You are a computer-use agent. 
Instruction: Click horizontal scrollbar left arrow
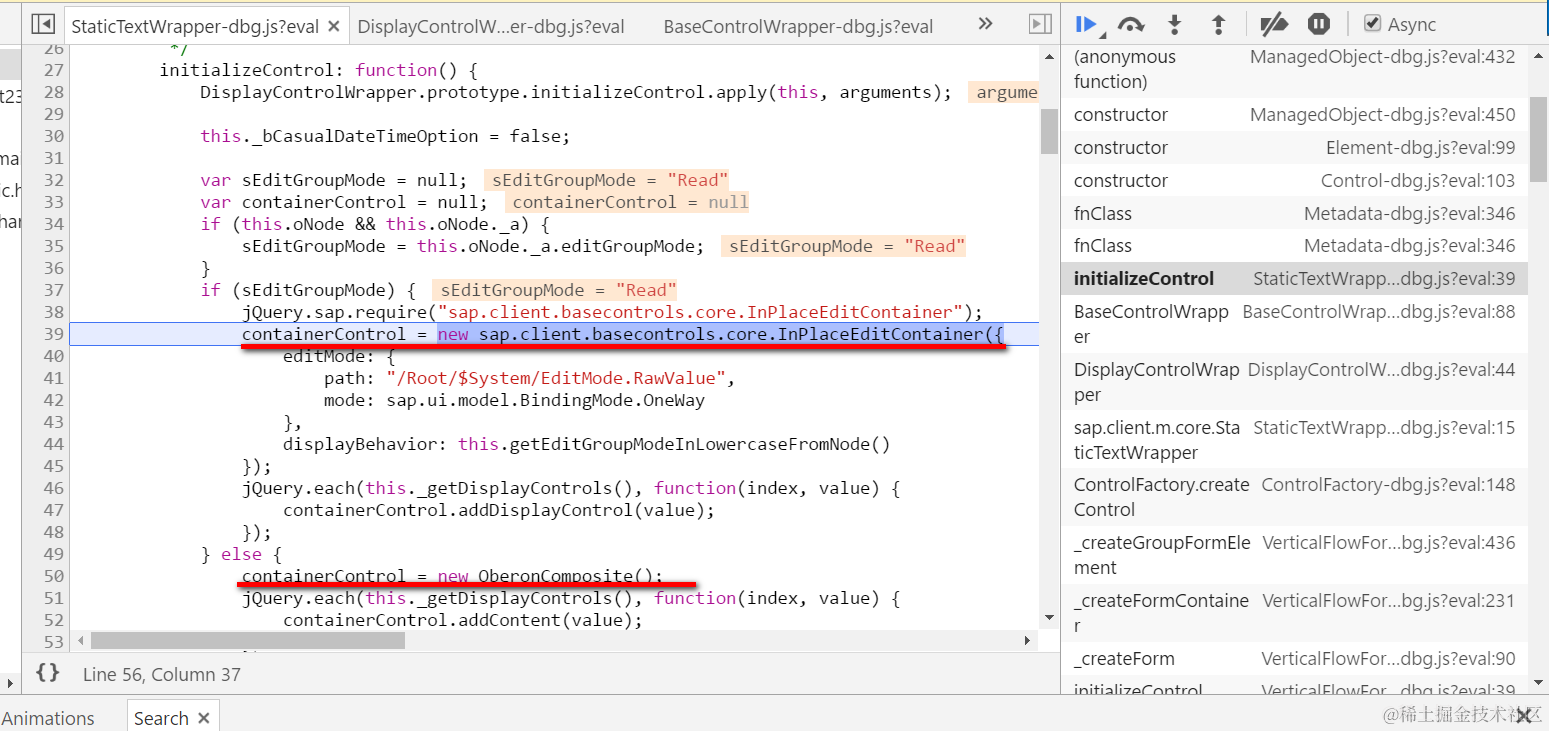(x=80, y=640)
